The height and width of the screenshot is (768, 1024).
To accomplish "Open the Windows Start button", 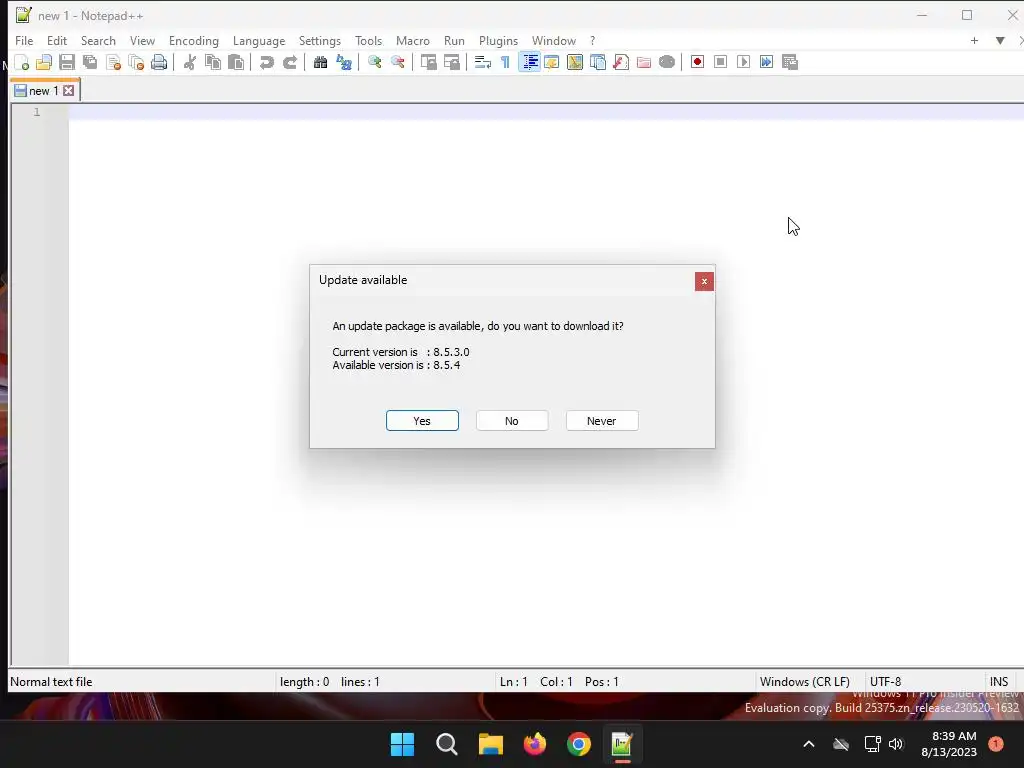I will [x=402, y=744].
